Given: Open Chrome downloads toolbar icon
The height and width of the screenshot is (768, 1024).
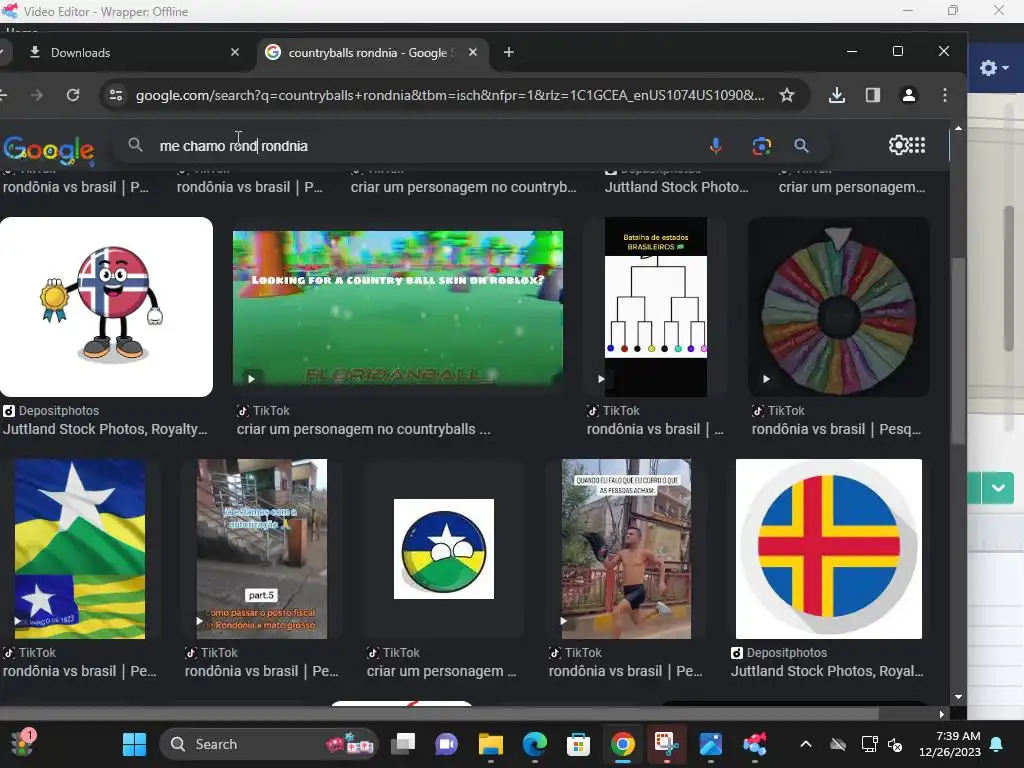Looking at the screenshot, I should coord(837,95).
